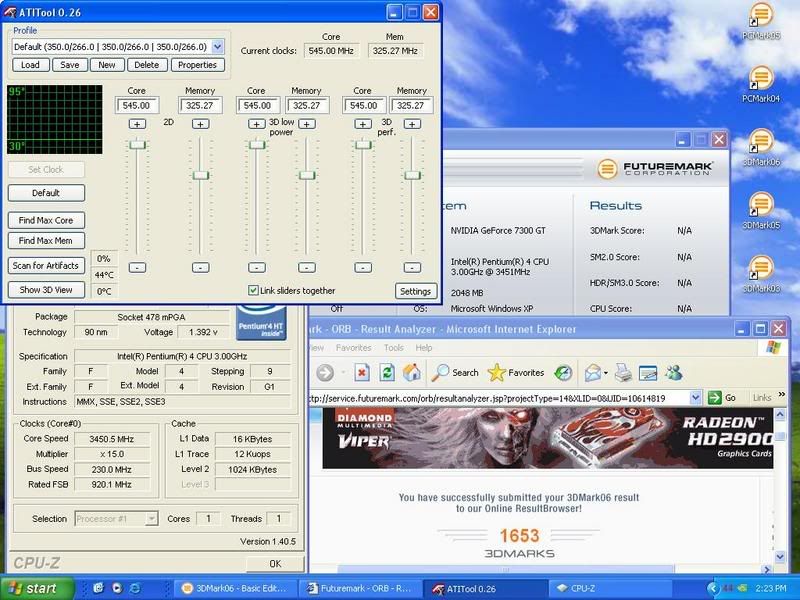Expand the ATITool Profile dropdown
800x600 pixels.
pyautogui.click(x=218, y=46)
